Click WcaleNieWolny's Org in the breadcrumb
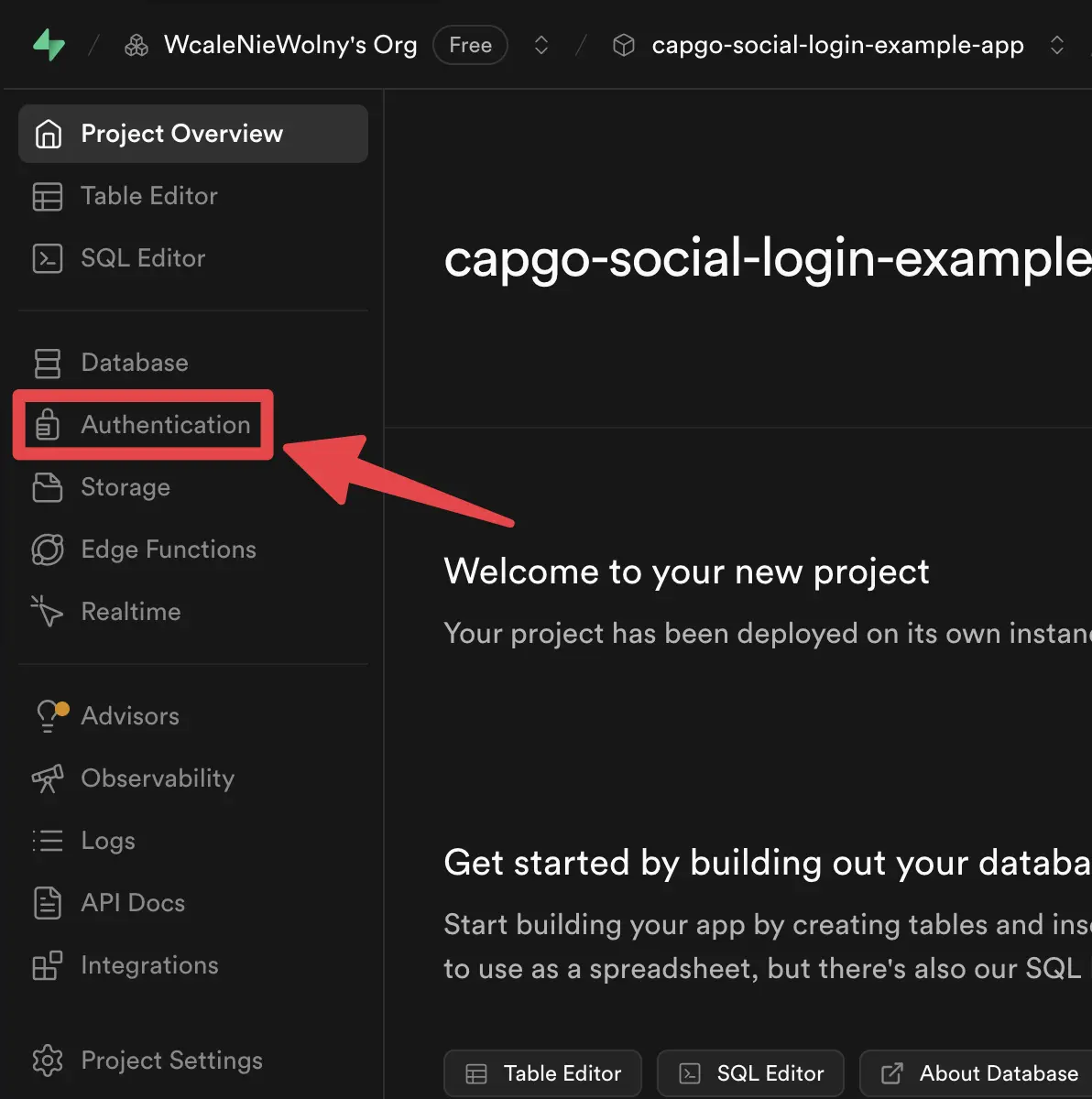Screen dimensions: 1092x1099 pyautogui.click(x=289, y=44)
